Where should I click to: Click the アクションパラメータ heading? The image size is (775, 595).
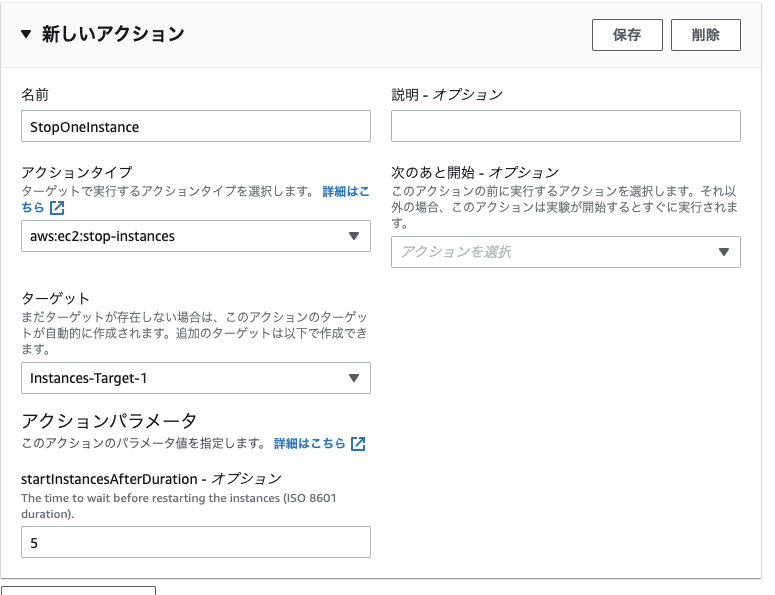pos(109,421)
